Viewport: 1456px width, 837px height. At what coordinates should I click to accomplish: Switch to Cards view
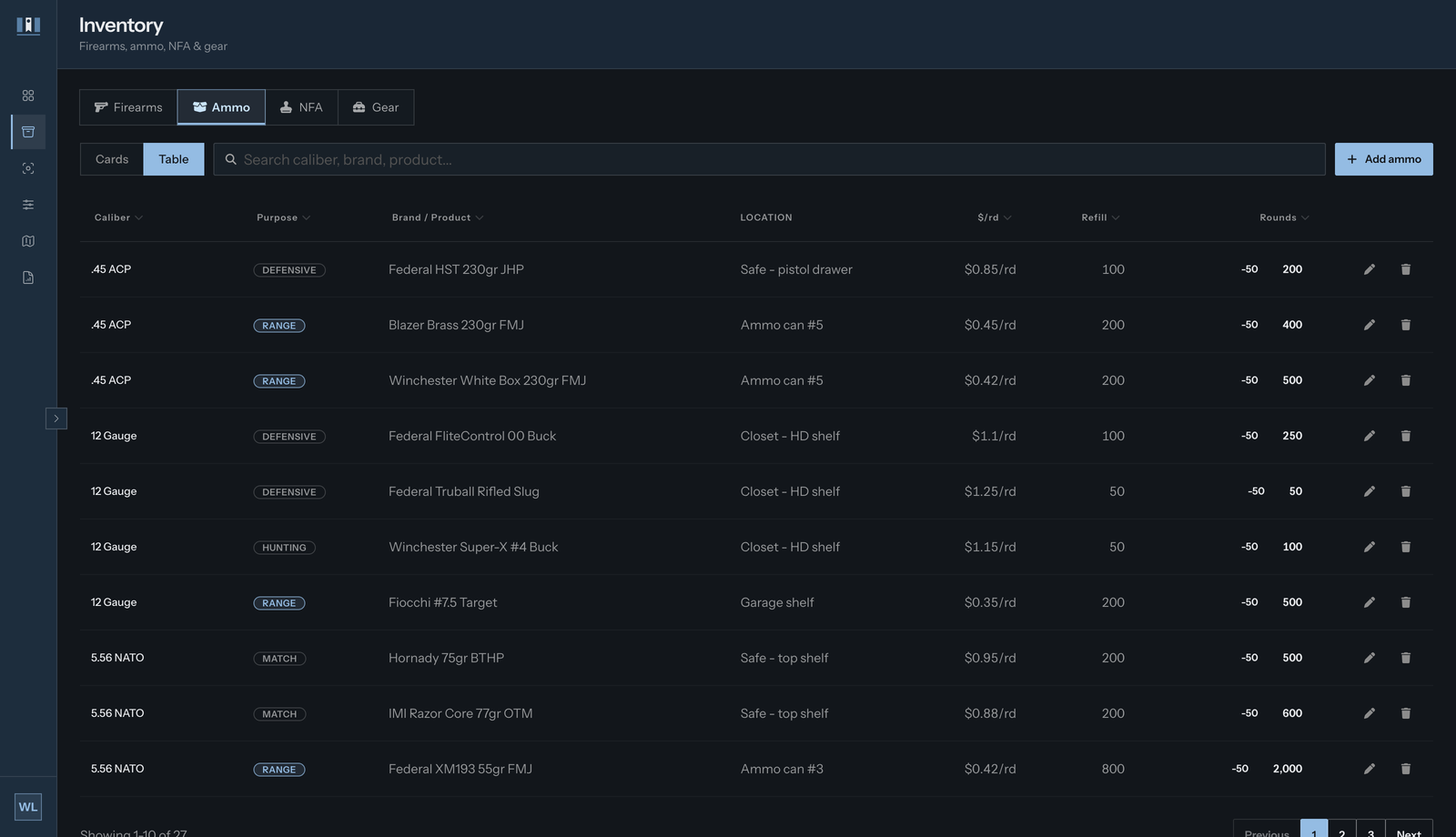pyautogui.click(x=112, y=159)
